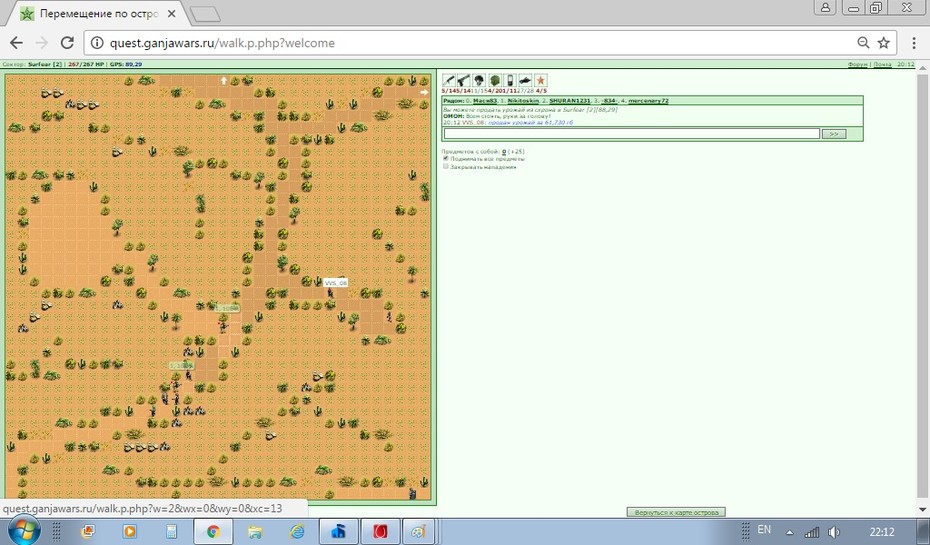Reload the page in Chrome
This screenshot has width=930, height=545.
click(67, 43)
